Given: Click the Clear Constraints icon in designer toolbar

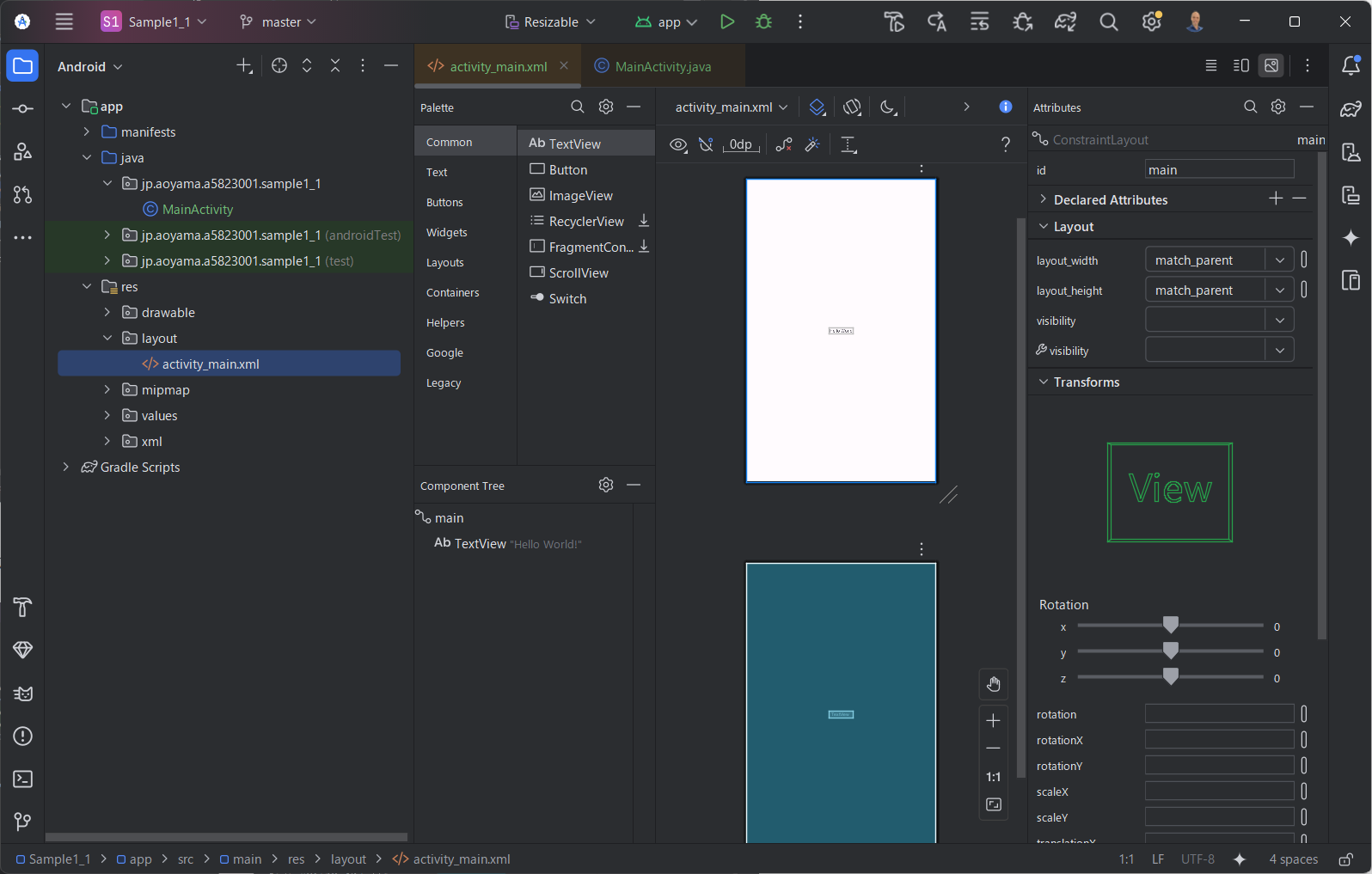Looking at the screenshot, I should (784, 144).
